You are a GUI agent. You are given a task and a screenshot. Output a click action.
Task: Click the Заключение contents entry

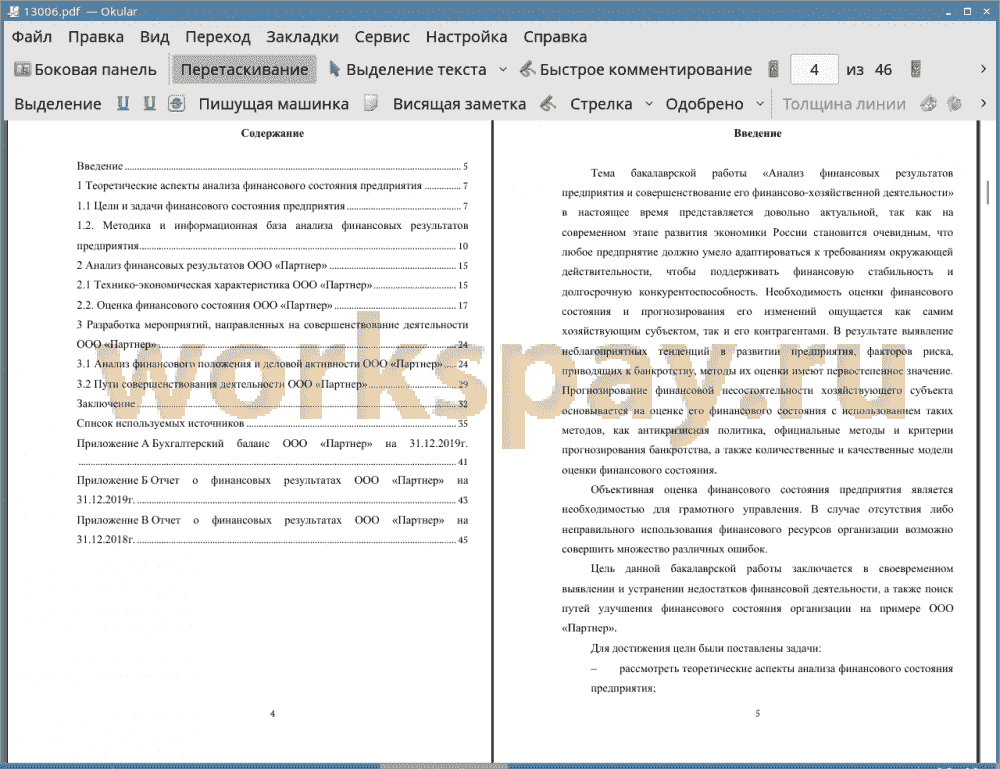point(272,404)
